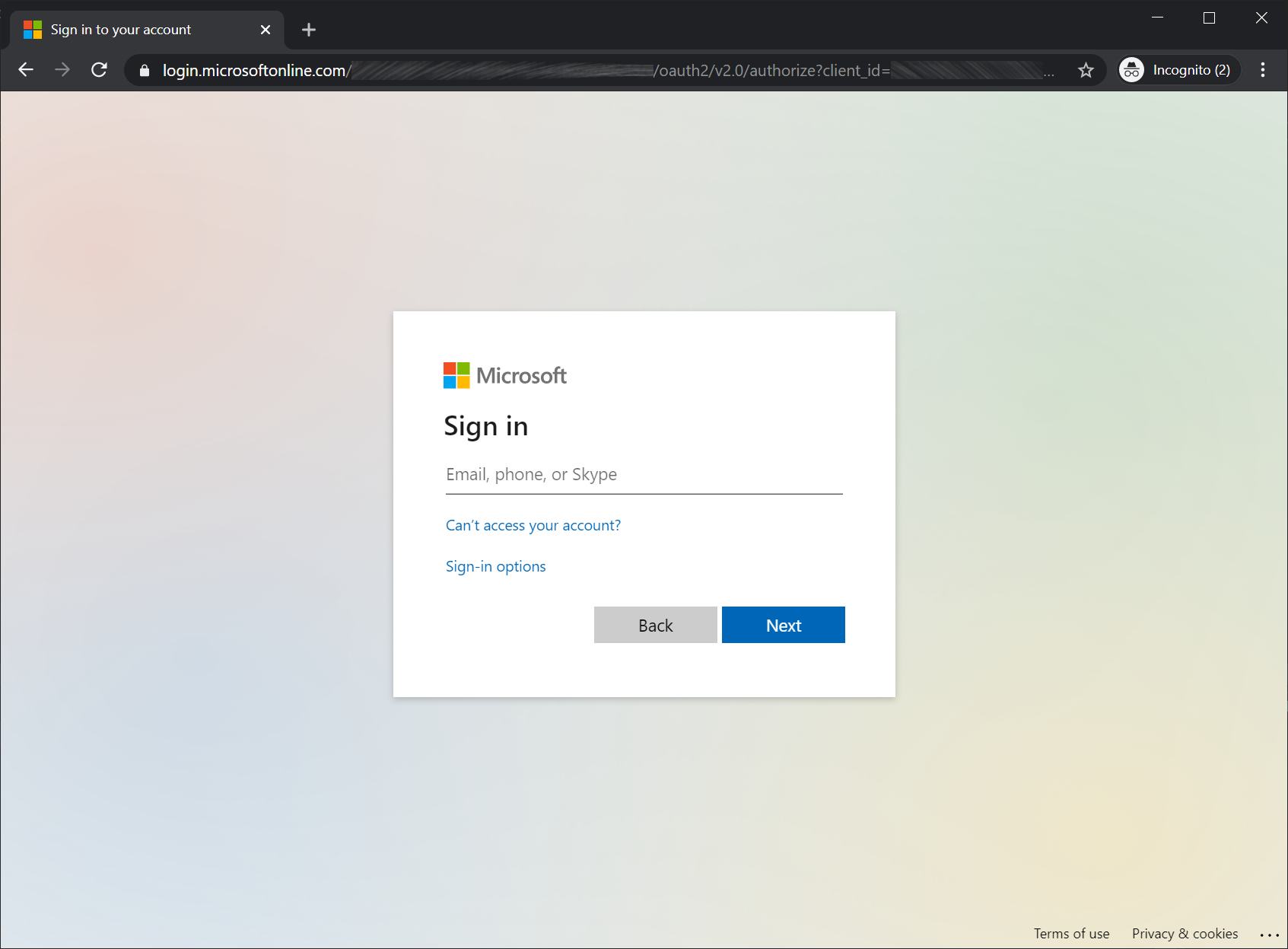Open Chrome's three-dot menu

(1263, 70)
